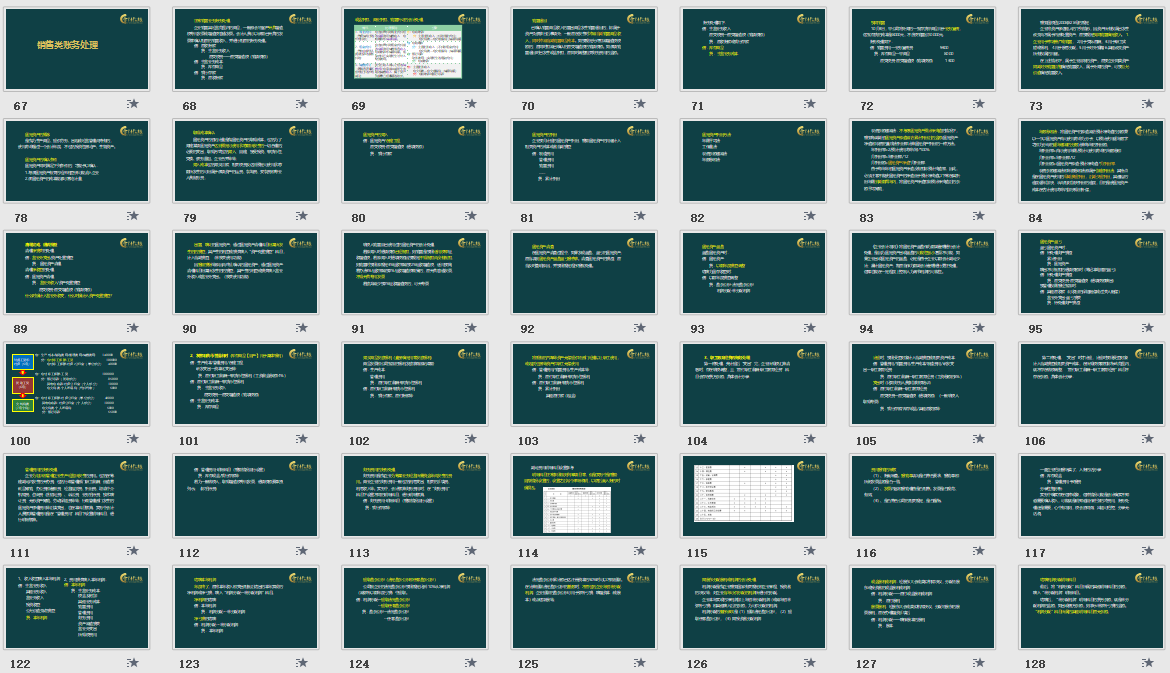Click the animation star icon under slide 70
The height and width of the screenshot is (673, 1170).
pos(639,104)
